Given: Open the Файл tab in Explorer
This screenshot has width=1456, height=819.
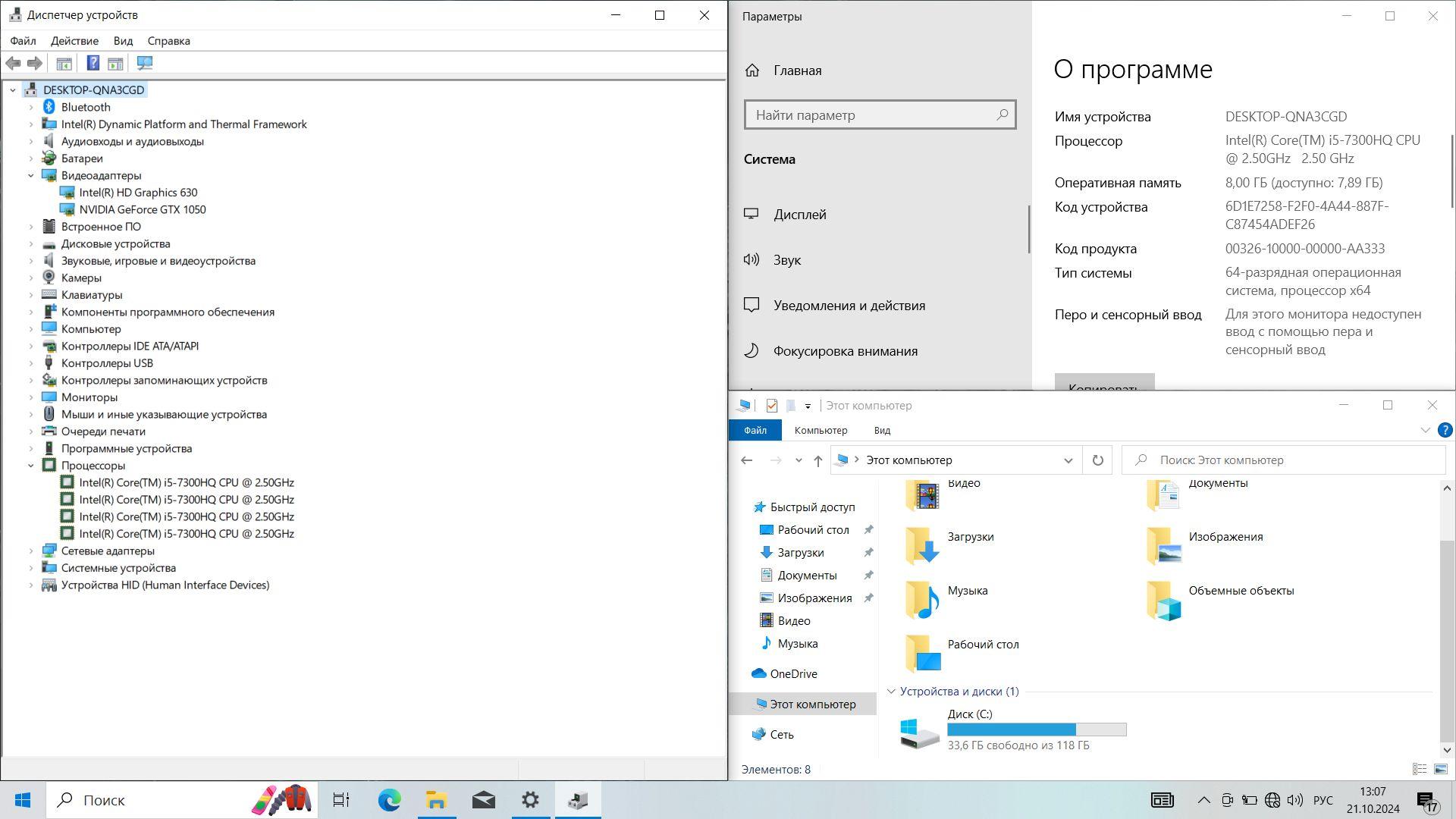Looking at the screenshot, I should [x=755, y=430].
